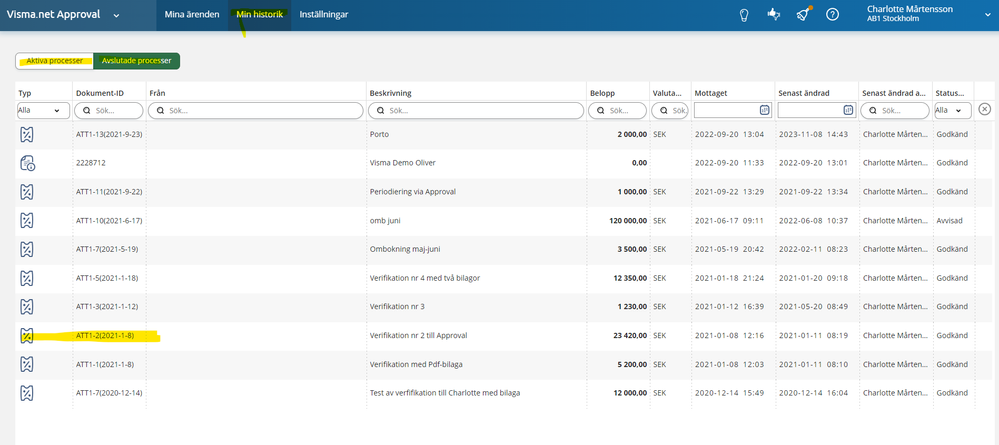This screenshot has width=999, height=445.
Task: Sort by the Belopp column header
Action: coord(602,93)
